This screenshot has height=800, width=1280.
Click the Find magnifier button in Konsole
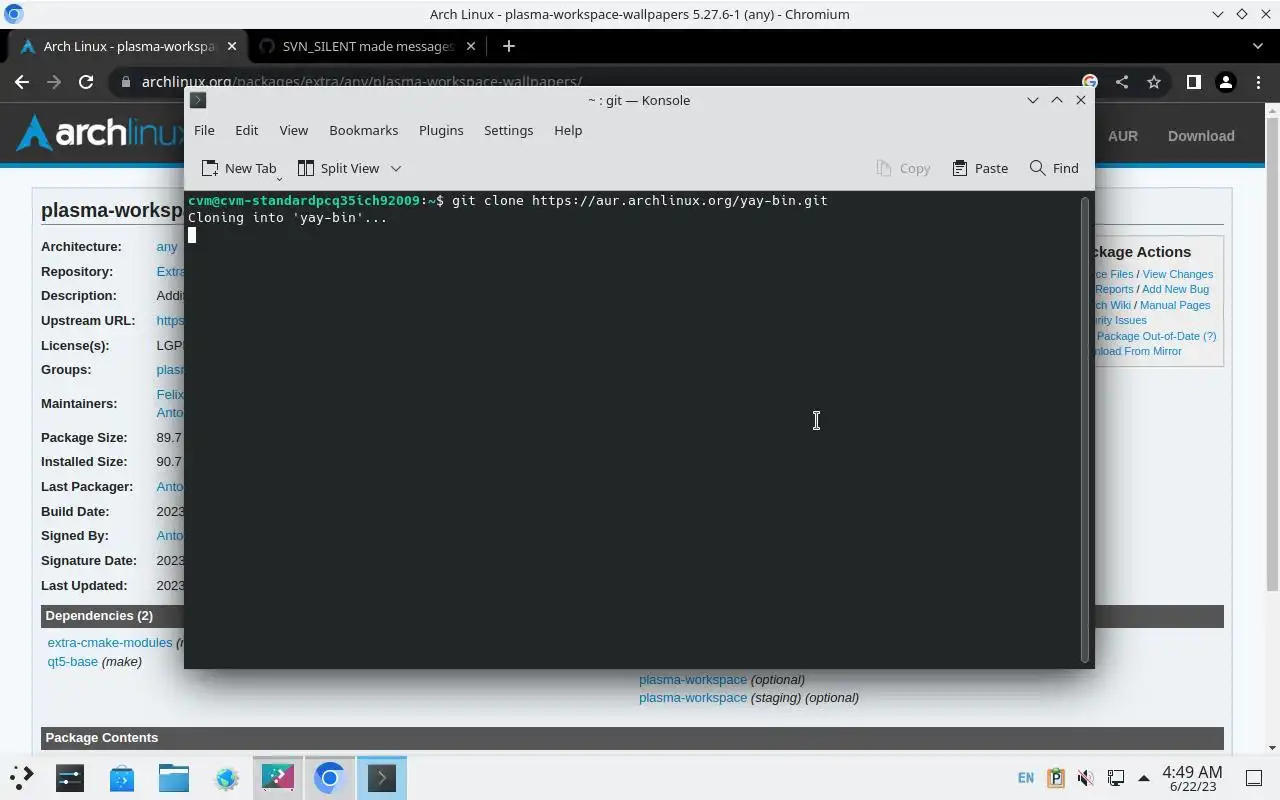point(1054,168)
